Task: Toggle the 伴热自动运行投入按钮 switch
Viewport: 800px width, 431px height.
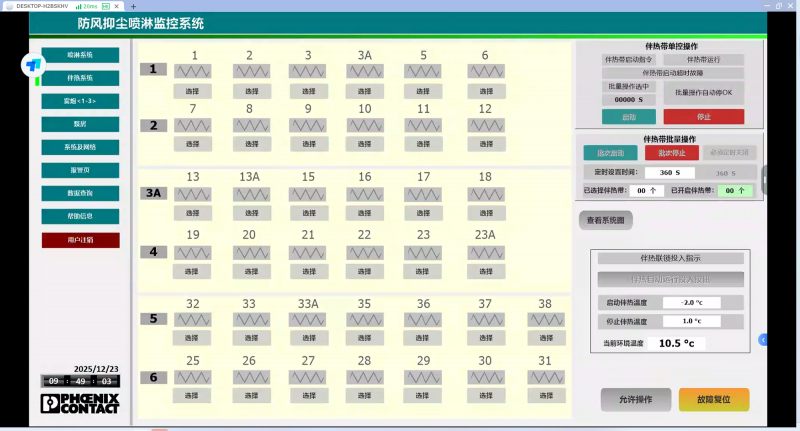Action: [671, 279]
